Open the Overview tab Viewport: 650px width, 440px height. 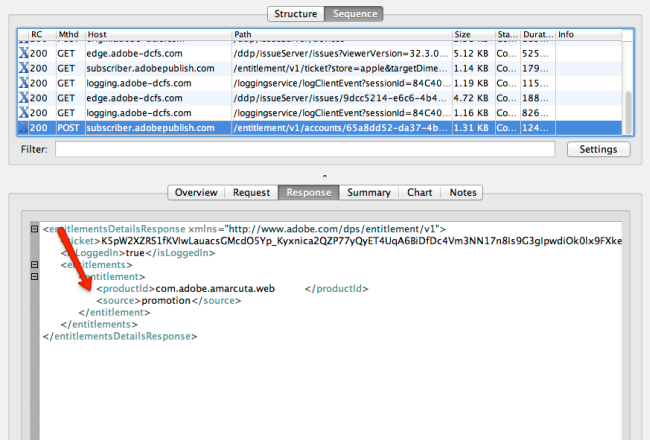click(196, 192)
